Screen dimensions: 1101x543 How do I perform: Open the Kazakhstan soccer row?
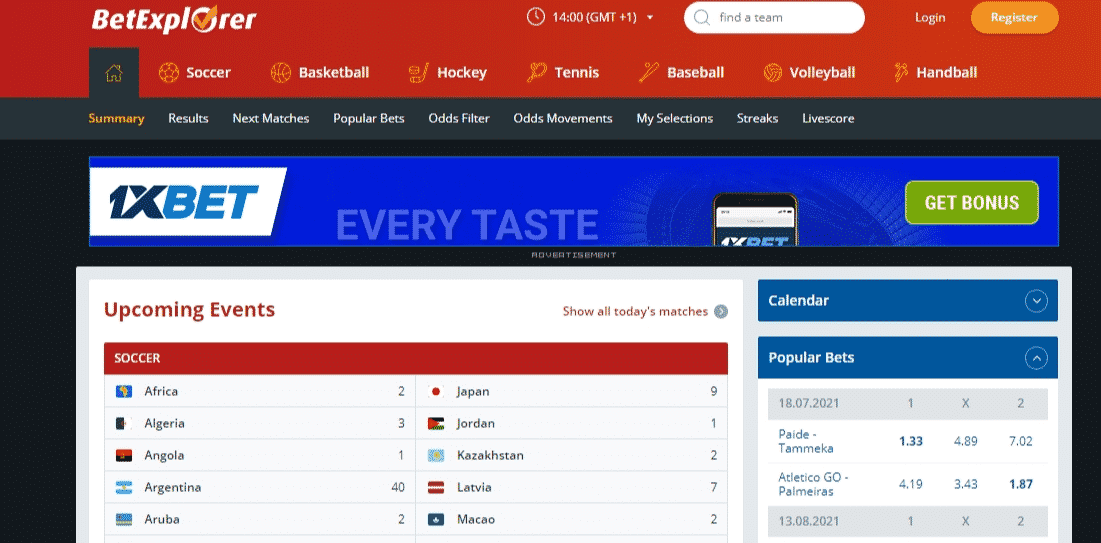click(x=572, y=456)
